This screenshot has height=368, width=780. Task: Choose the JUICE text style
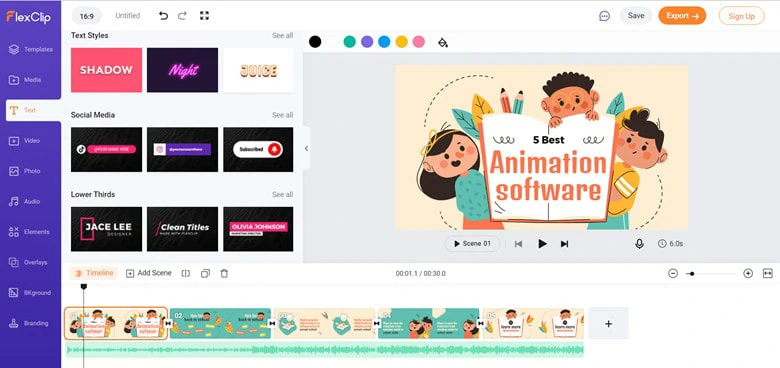258,70
